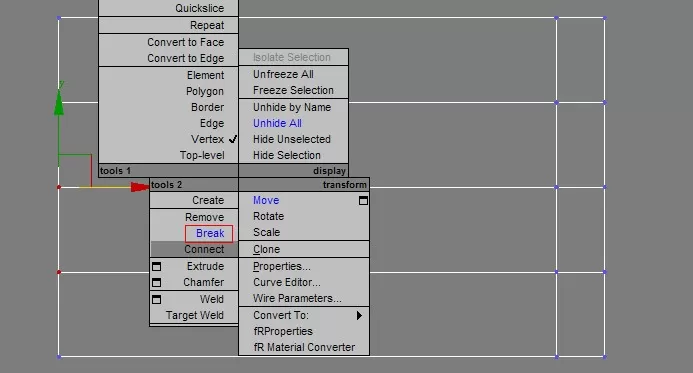Click the green Y axis gizmo arrow
The image size is (693, 373).
pos(59,102)
